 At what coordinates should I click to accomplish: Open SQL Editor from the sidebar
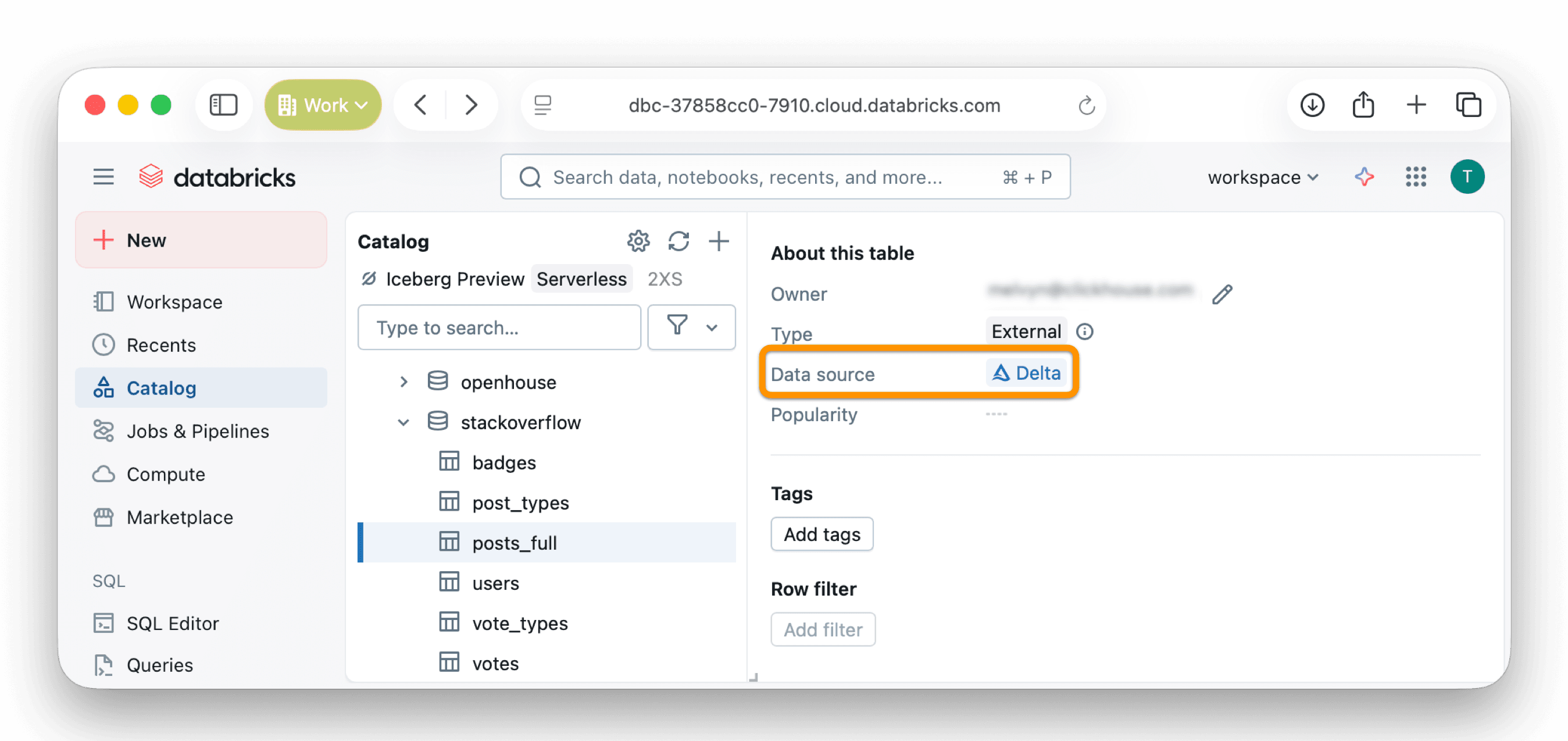[x=172, y=624]
